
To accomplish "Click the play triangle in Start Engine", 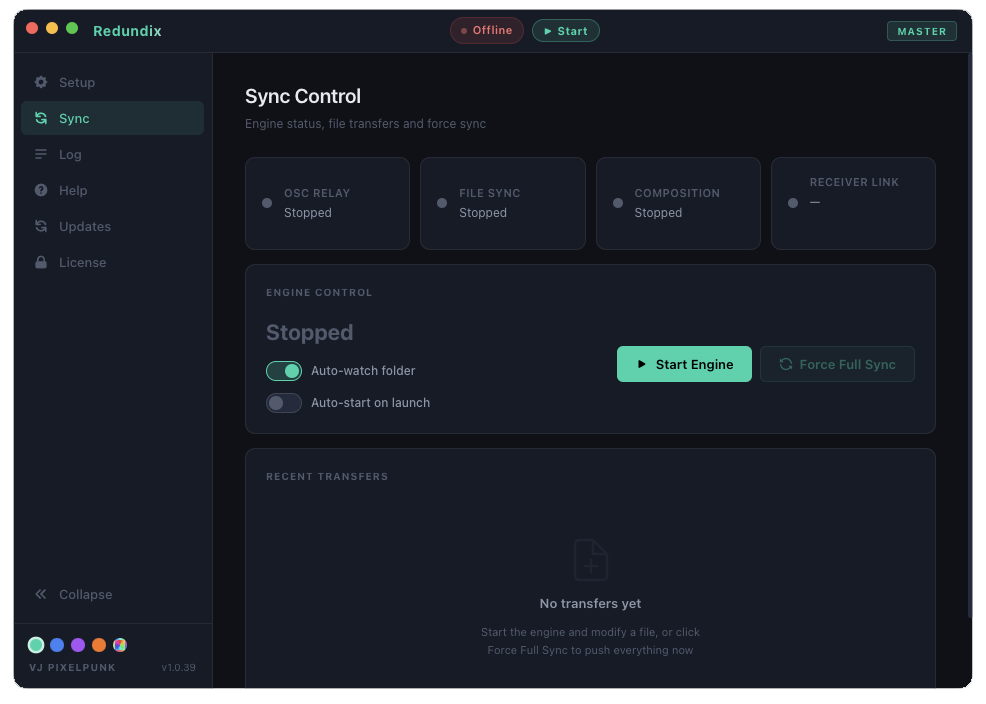I will 641,364.
